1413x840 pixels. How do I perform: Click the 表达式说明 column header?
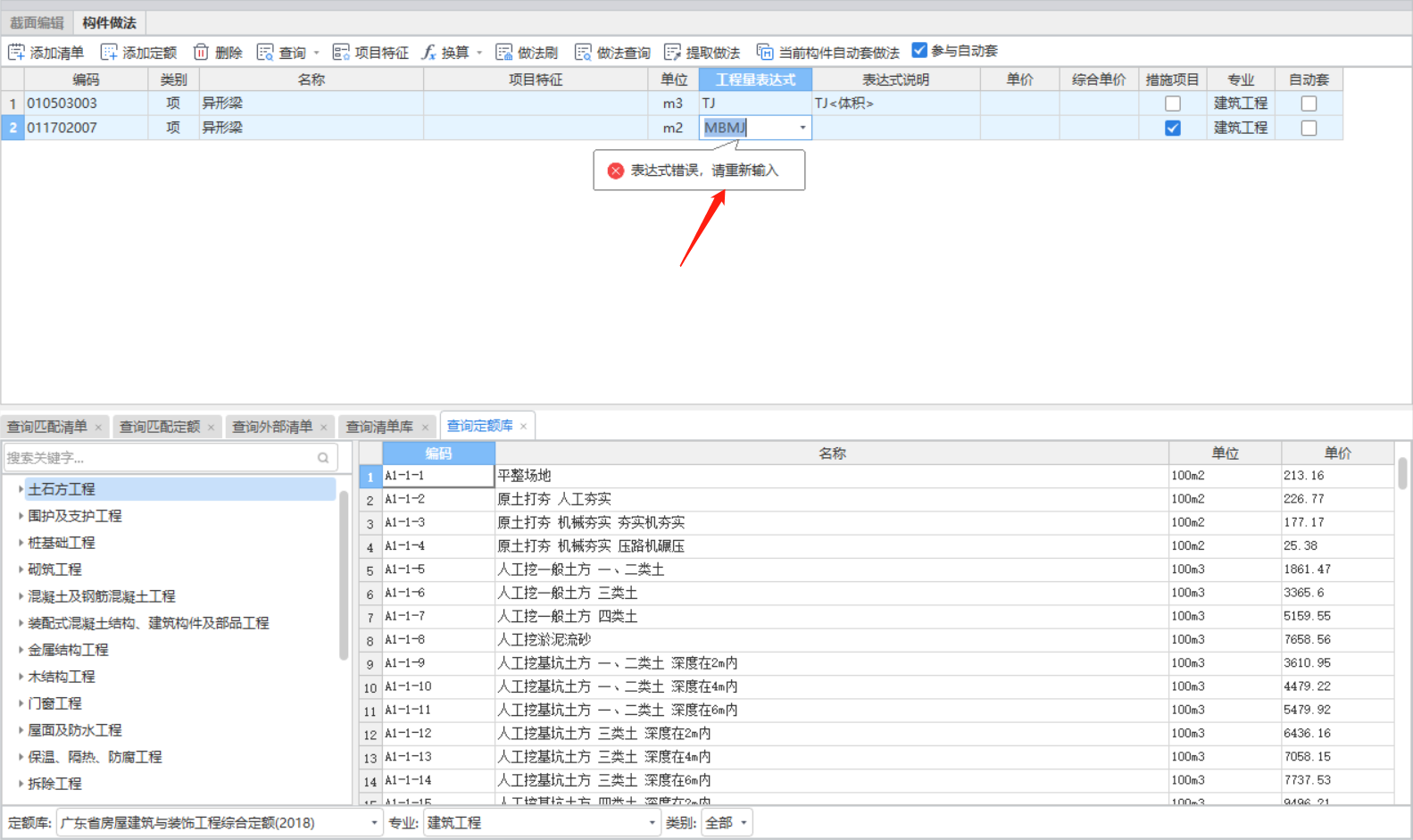895,79
